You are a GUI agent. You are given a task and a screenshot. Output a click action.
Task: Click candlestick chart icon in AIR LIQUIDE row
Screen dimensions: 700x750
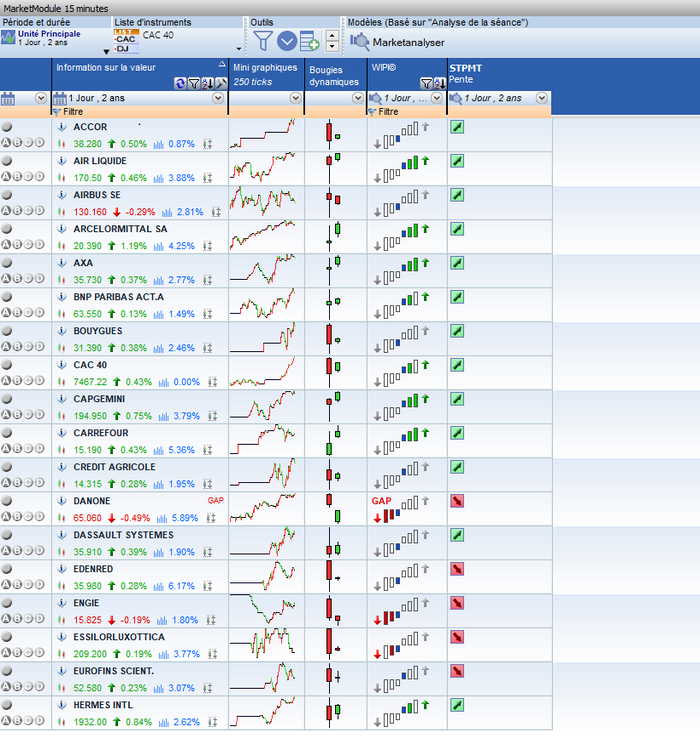tap(61, 178)
